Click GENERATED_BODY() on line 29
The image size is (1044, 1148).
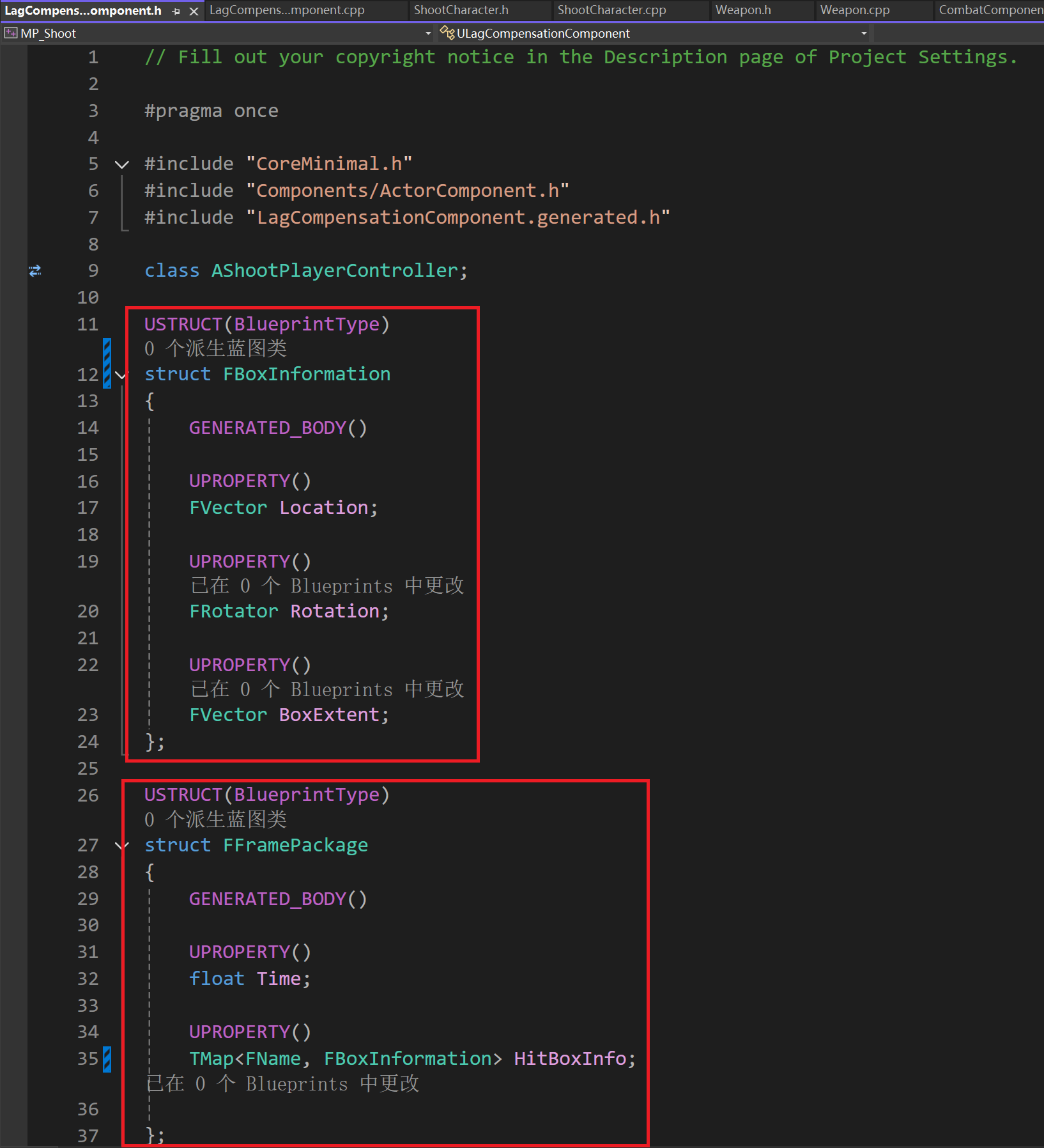(278, 899)
